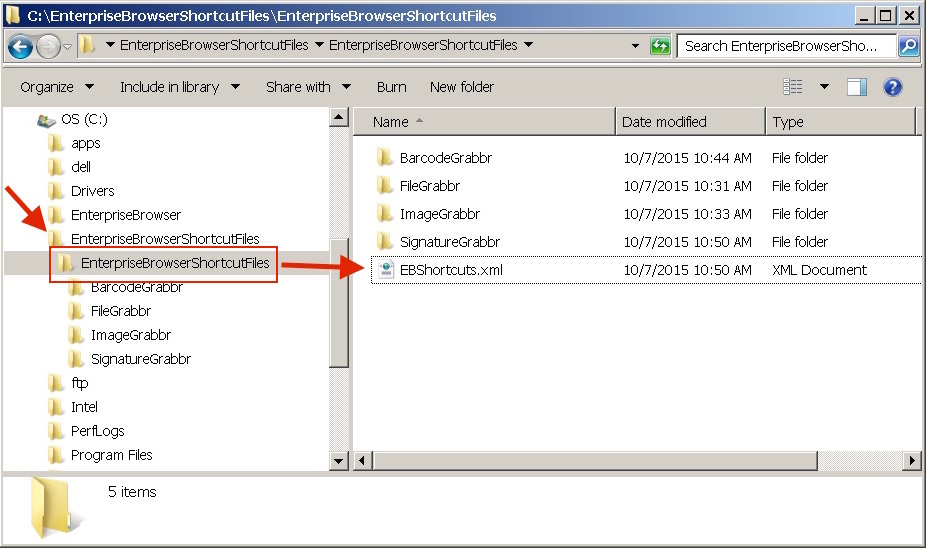This screenshot has width=927, height=550.
Task: Toggle the preview pane icon
Action: (x=857, y=87)
